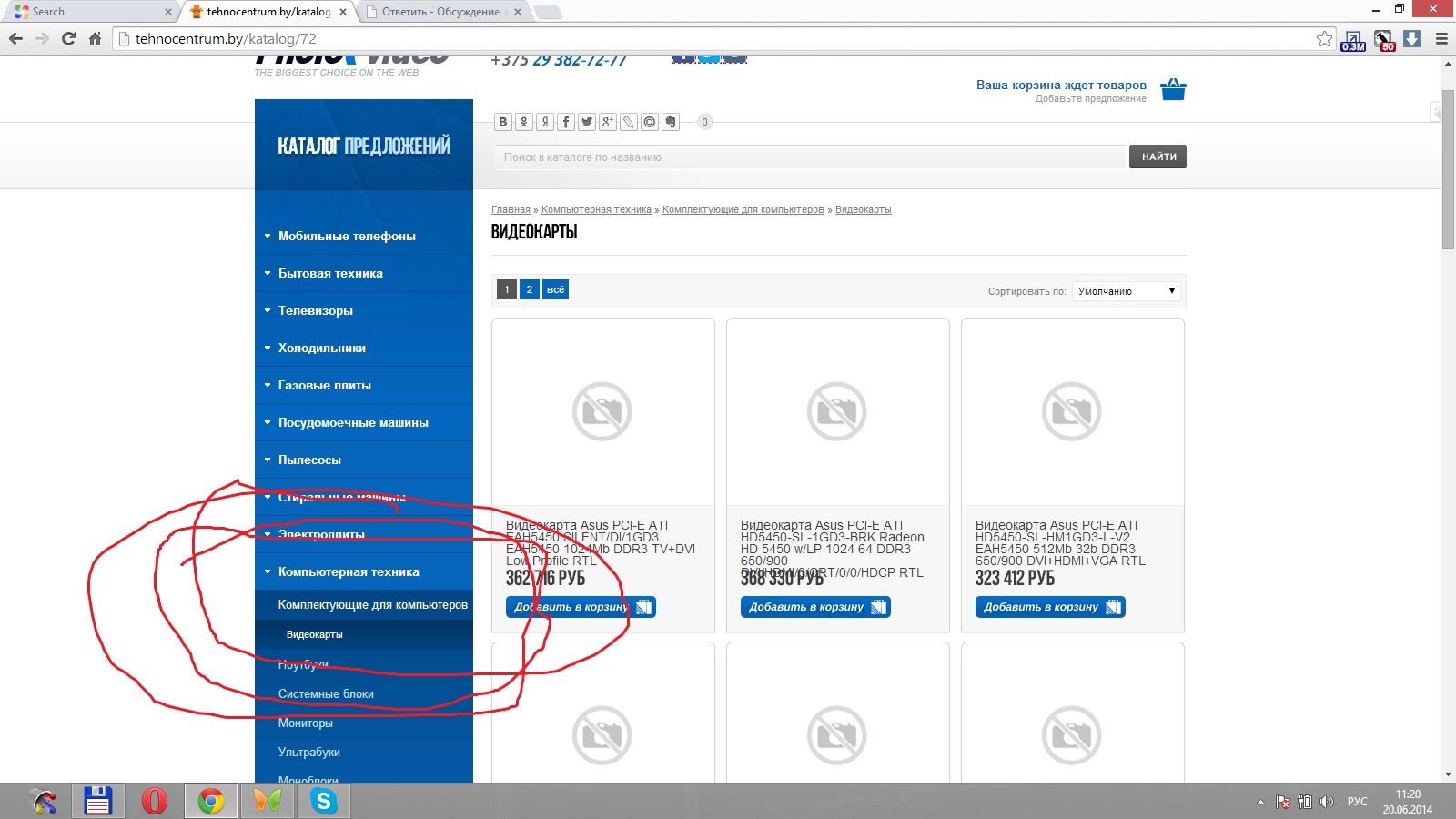
Task: Share page on Facebook icon
Action: point(566,122)
